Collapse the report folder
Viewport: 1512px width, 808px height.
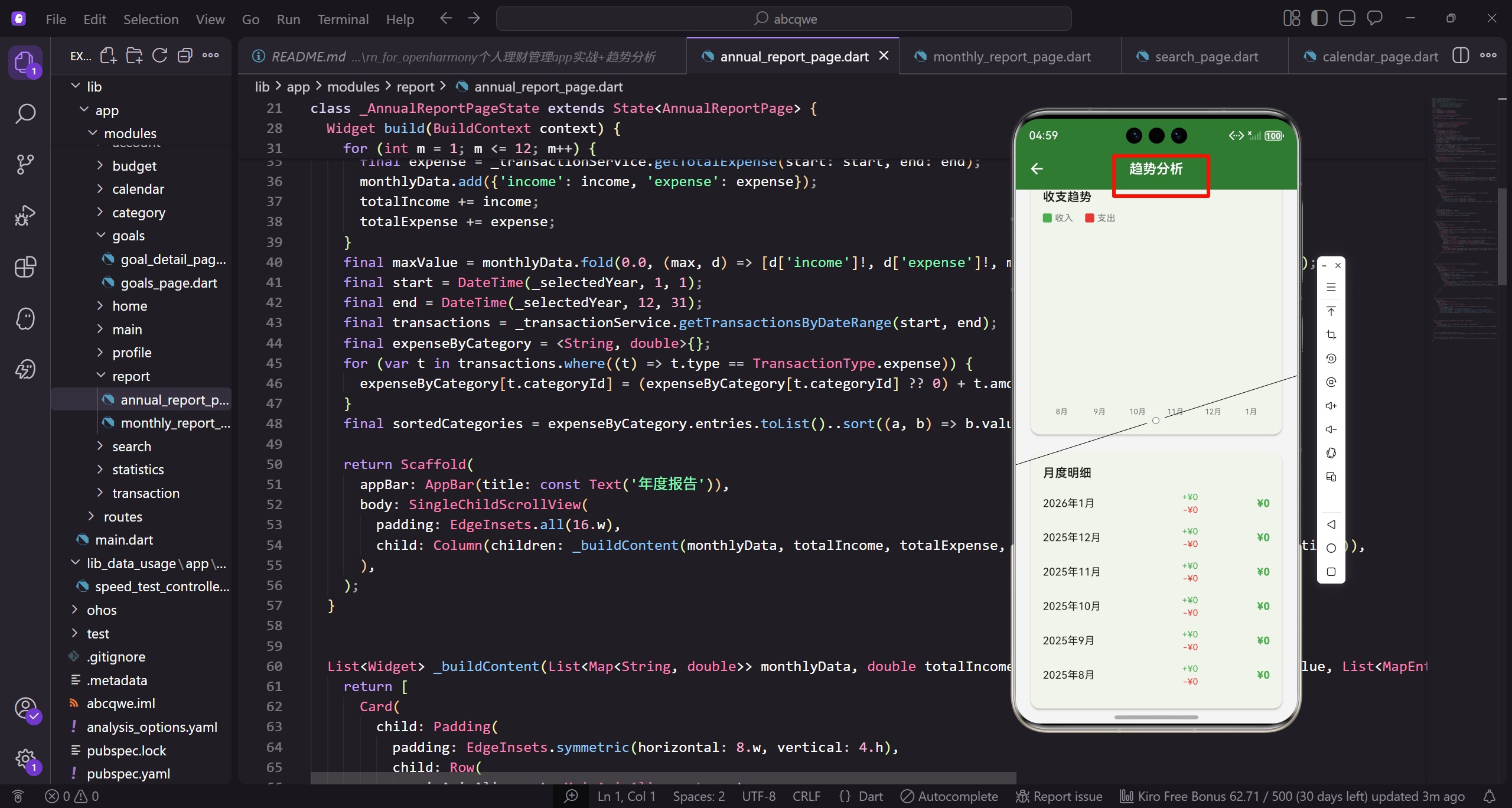pyautogui.click(x=131, y=376)
